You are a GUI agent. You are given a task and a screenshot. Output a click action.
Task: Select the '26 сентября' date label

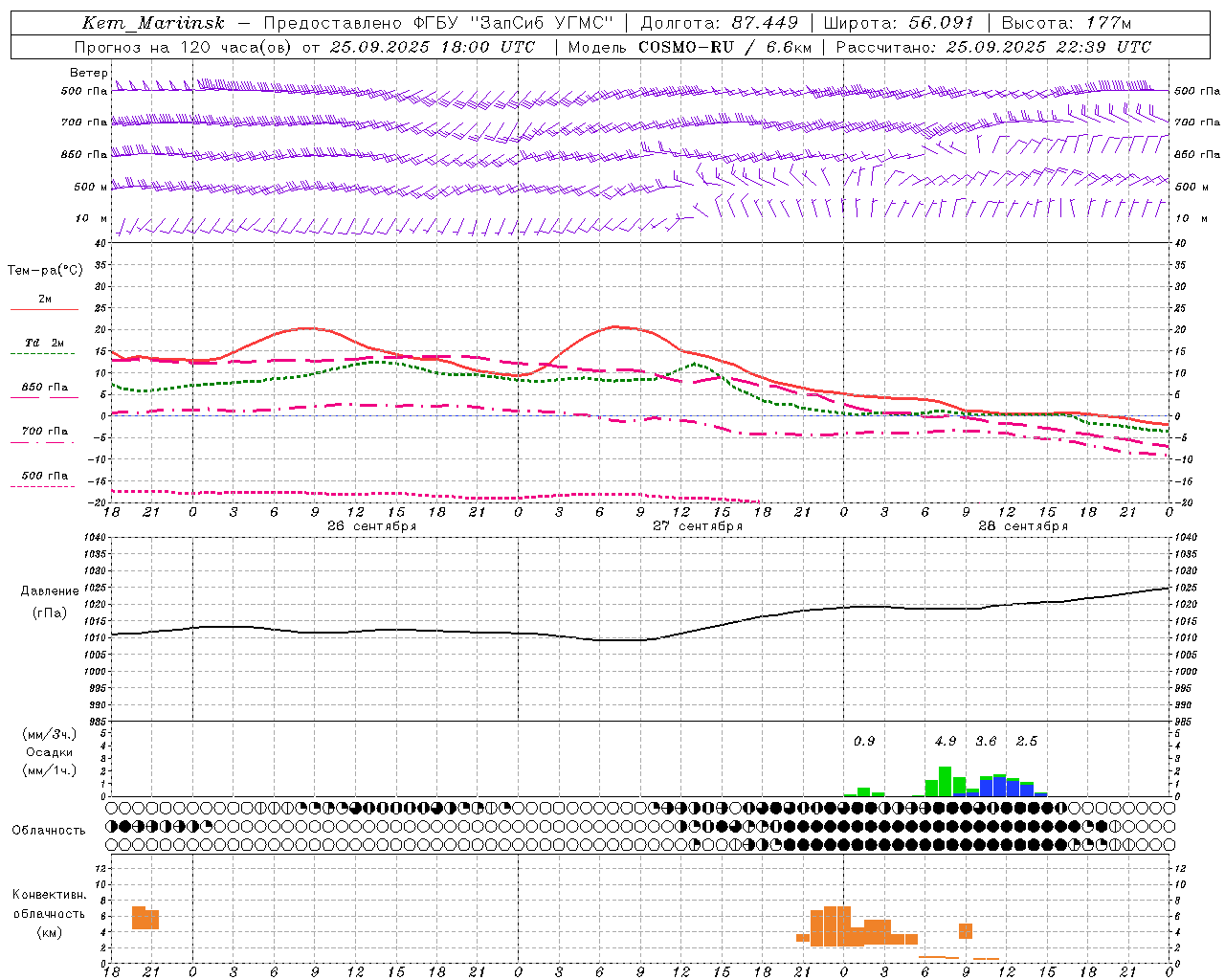pos(371,526)
